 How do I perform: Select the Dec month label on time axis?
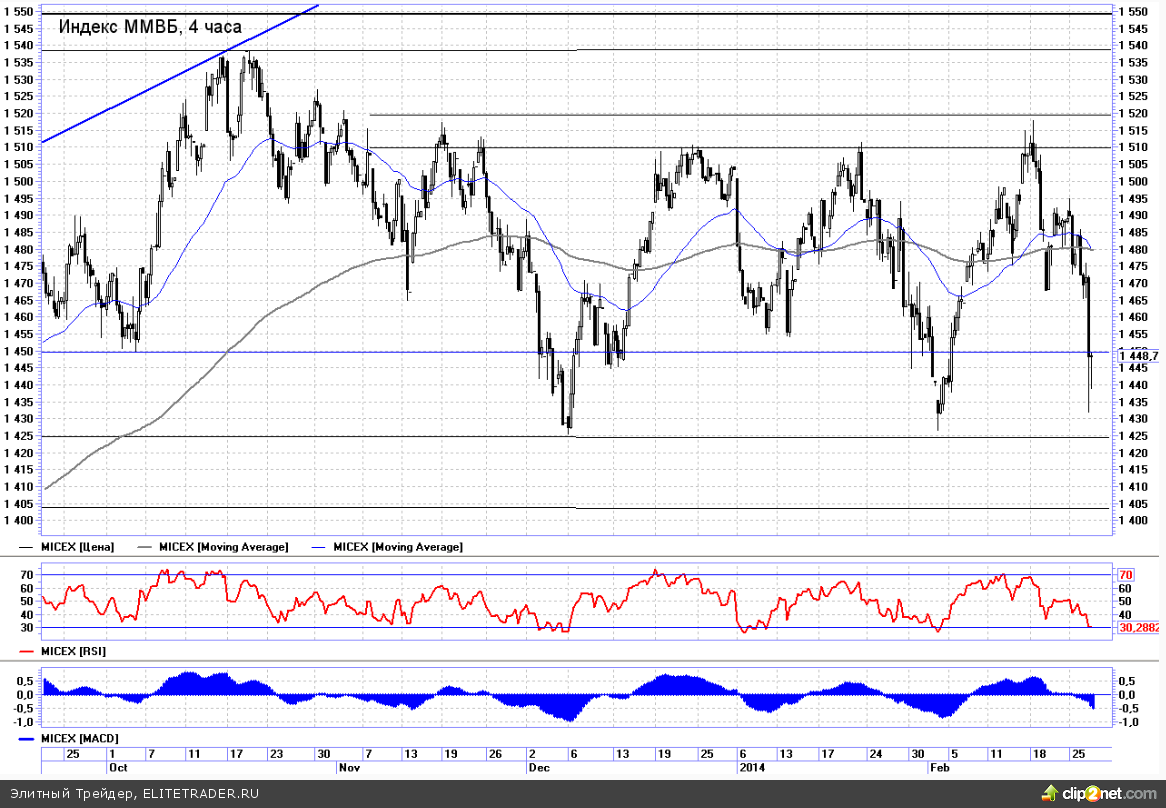tap(538, 767)
